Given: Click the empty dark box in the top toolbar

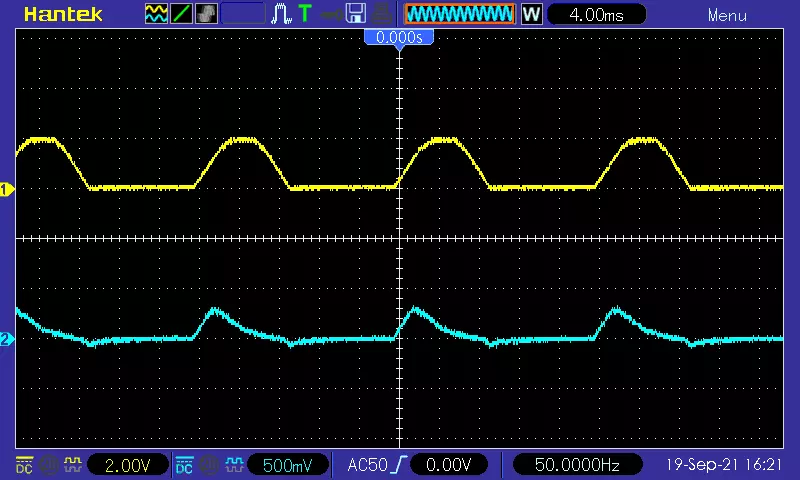Looking at the screenshot, I should 243,14.
